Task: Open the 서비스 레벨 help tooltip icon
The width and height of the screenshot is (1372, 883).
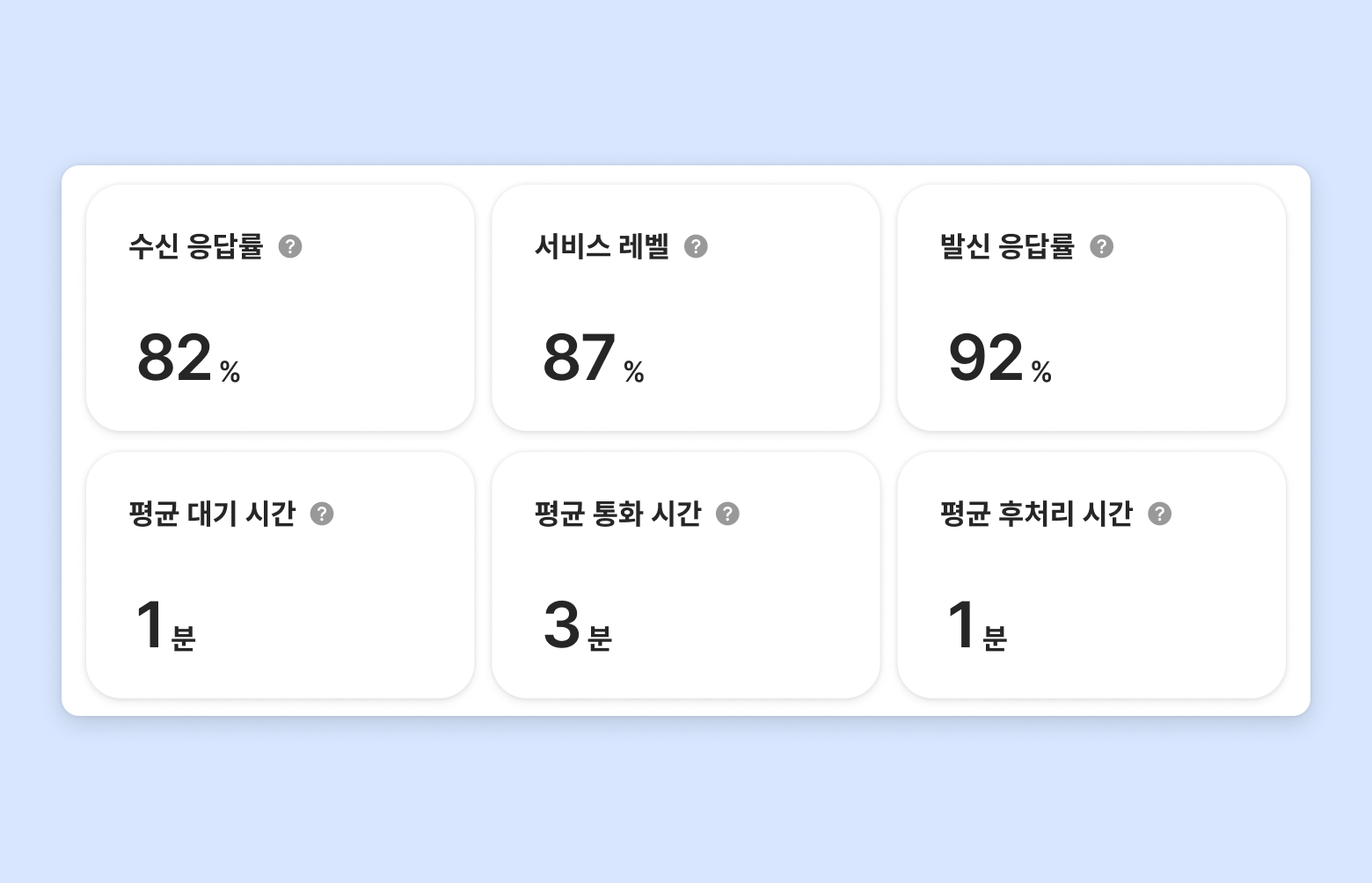Action: tap(696, 246)
